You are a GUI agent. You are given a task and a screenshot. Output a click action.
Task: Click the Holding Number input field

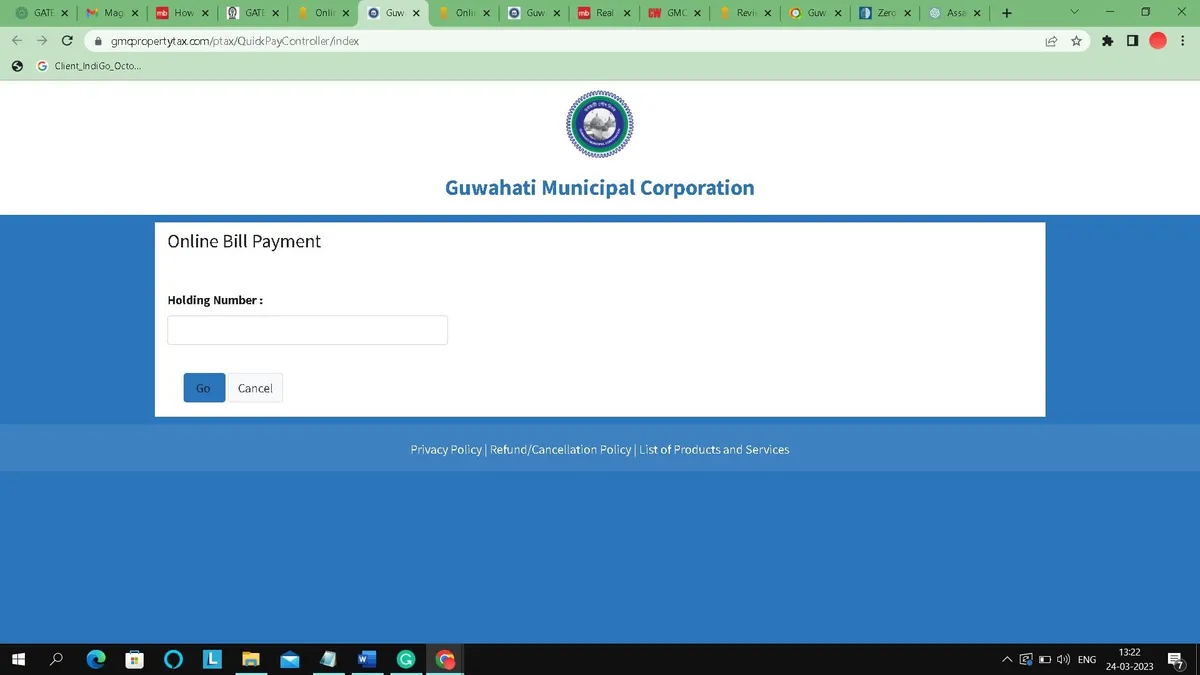pyautogui.click(x=307, y=330)
